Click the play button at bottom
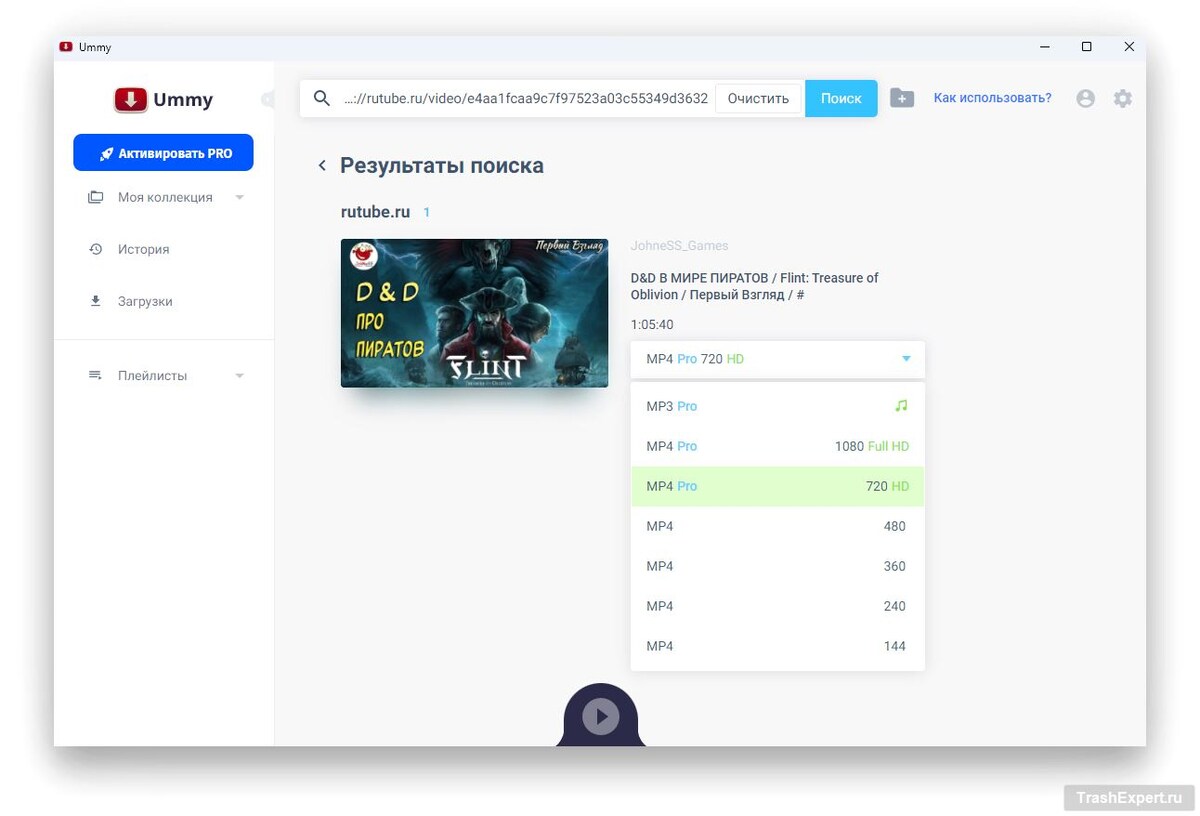 (601, 716)
